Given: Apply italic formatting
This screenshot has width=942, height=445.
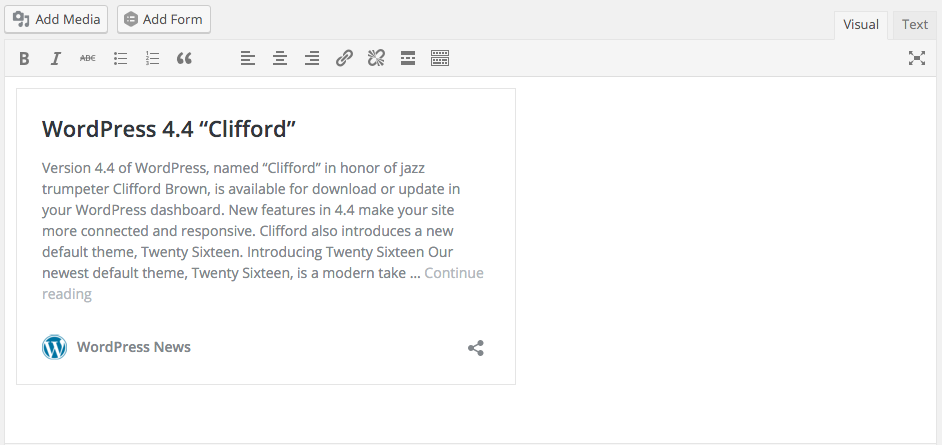Looking at the screenshot, I should pyautogui.click(x=56, y=59).
